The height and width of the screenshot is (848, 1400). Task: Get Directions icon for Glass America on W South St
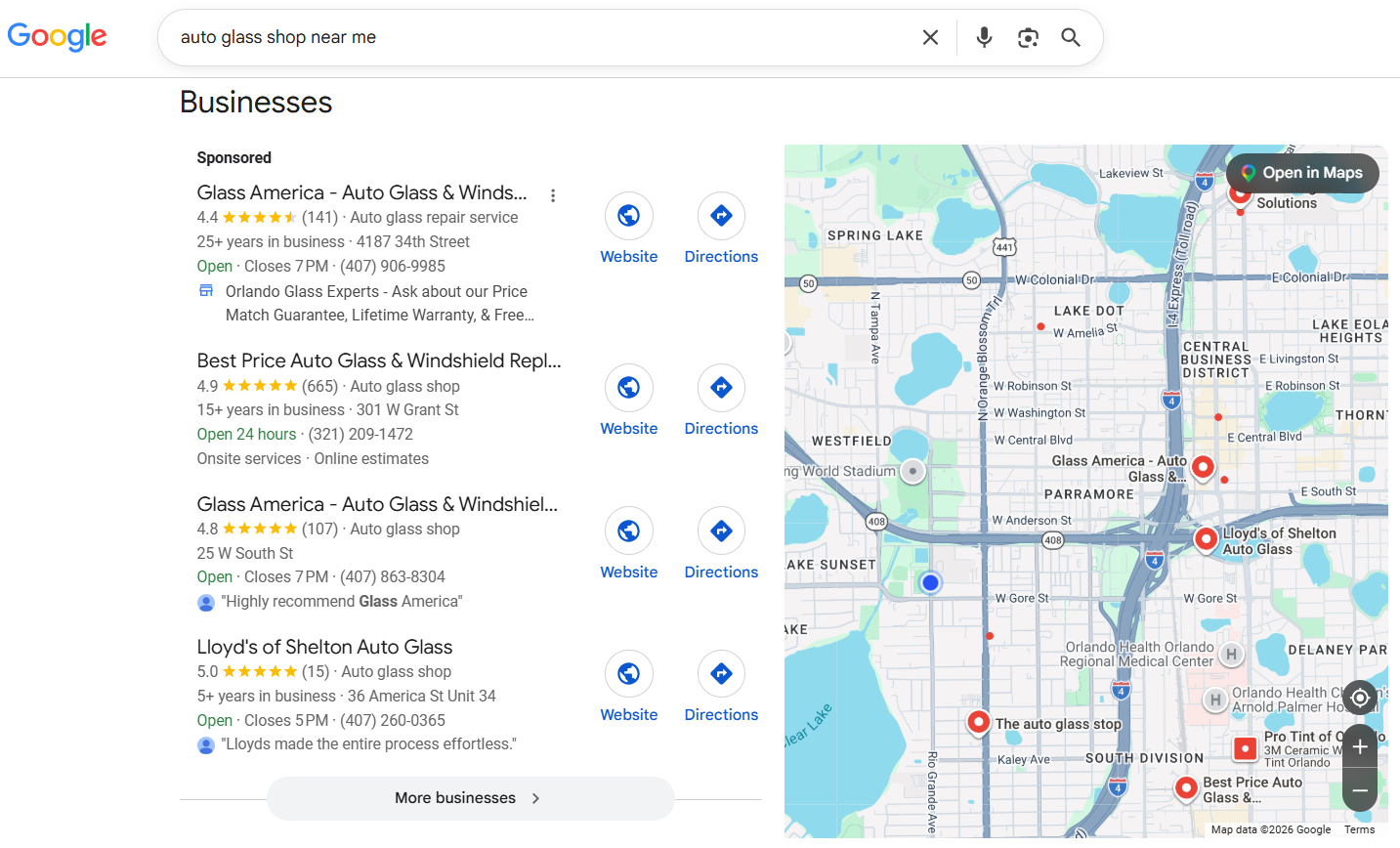point(721,530)
